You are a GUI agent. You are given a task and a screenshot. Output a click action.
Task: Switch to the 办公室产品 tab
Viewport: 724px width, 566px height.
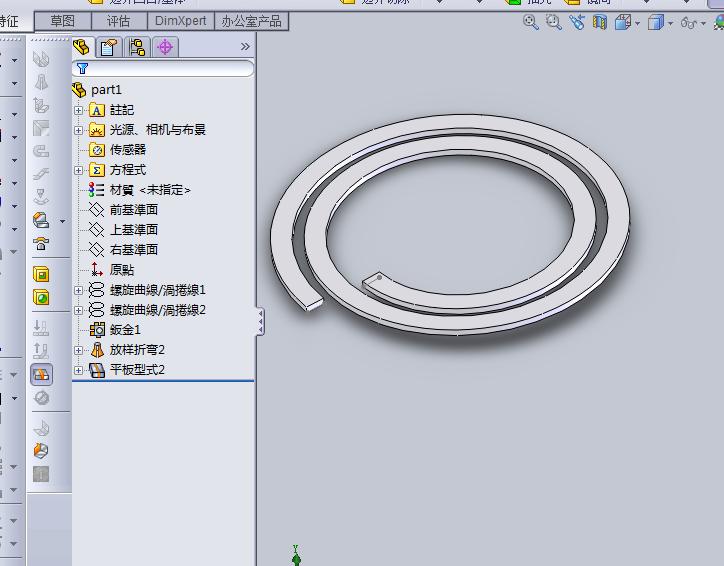251,21
